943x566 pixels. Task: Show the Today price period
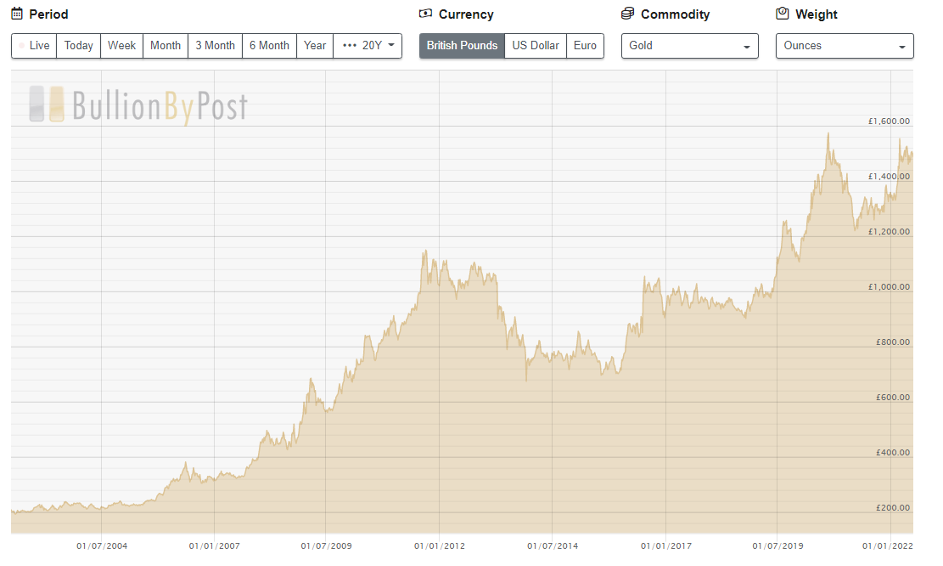coord(79,46)
